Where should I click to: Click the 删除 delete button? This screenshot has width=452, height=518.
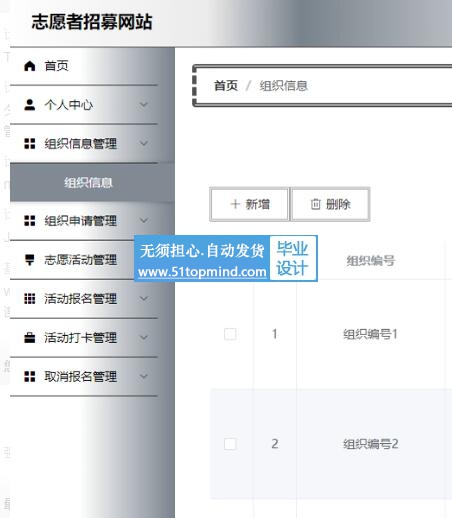click(330, 204)
